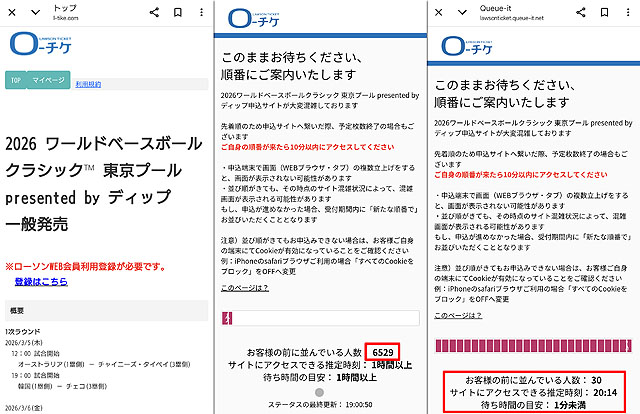
Task: Open このページは？ on the Queue-it page
Action: (x=457, y=314)
